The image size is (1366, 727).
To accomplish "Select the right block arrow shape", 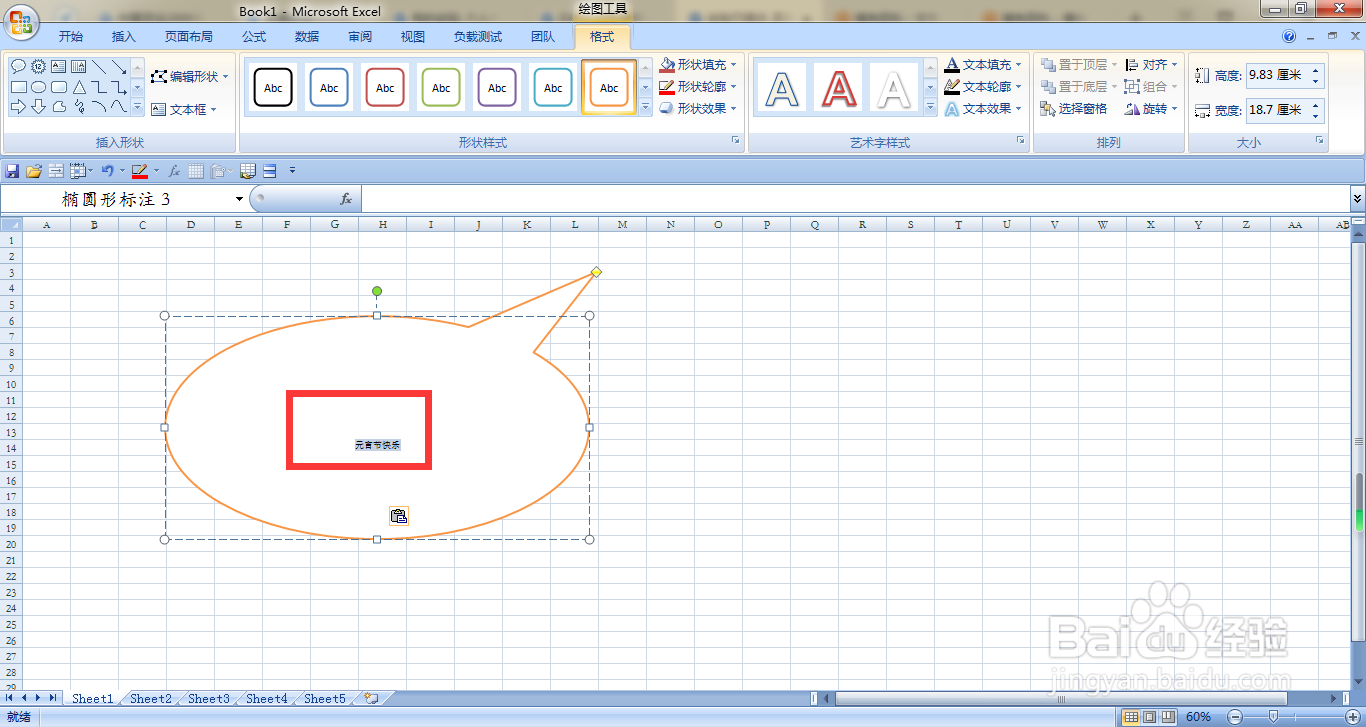I will [x=19, y=106].
